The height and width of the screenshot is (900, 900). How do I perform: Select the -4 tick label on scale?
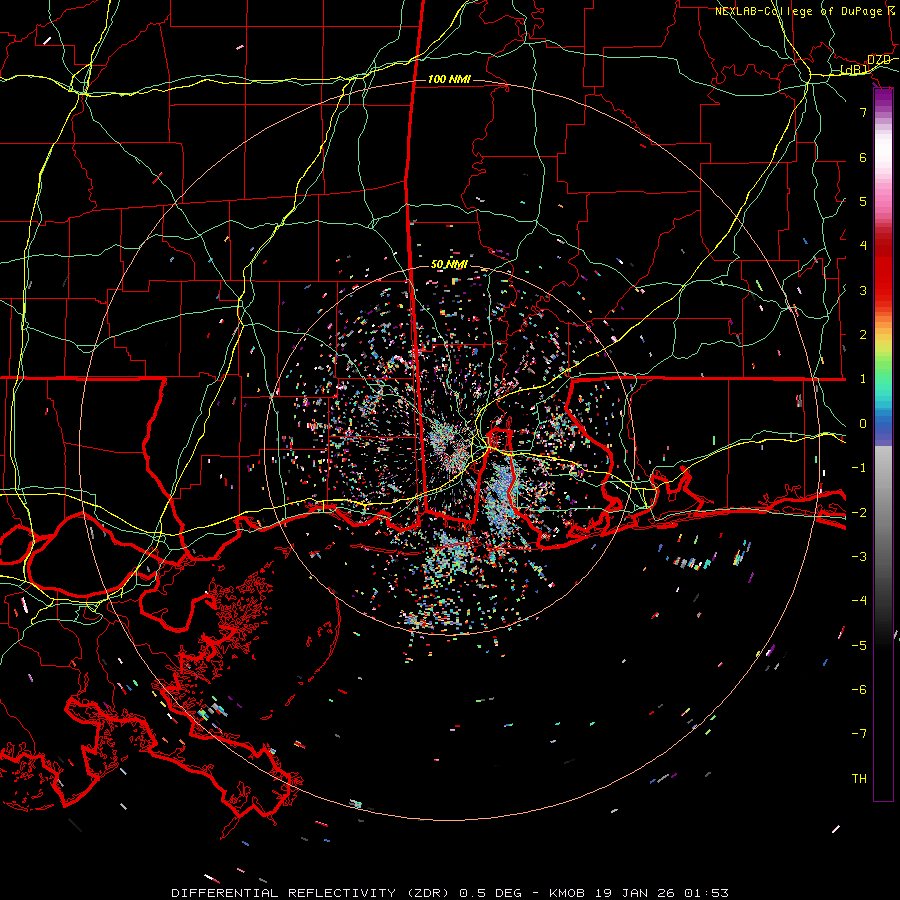click(x=859, y=601)
